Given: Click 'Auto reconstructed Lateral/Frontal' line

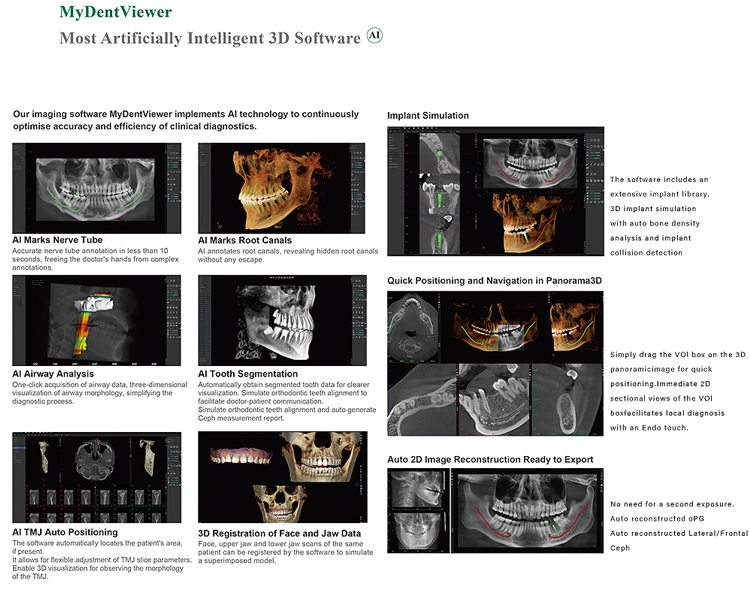Looking at the screenshot, I should (x=679, y=533).
